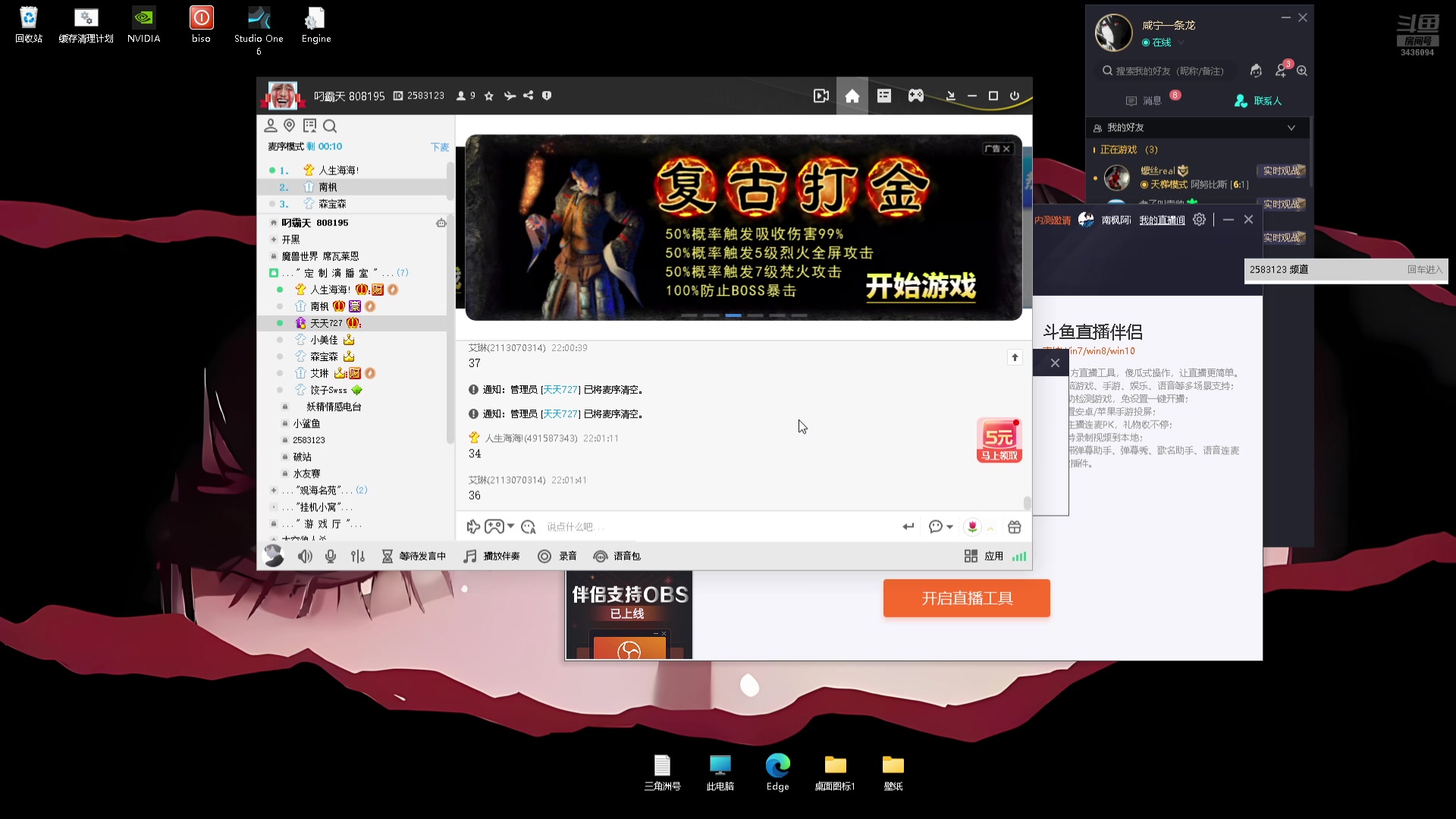The width and height of the screenshot is (1456, 819).
Task: Click 下麦 to leave the mic queue
Action: 440,147
